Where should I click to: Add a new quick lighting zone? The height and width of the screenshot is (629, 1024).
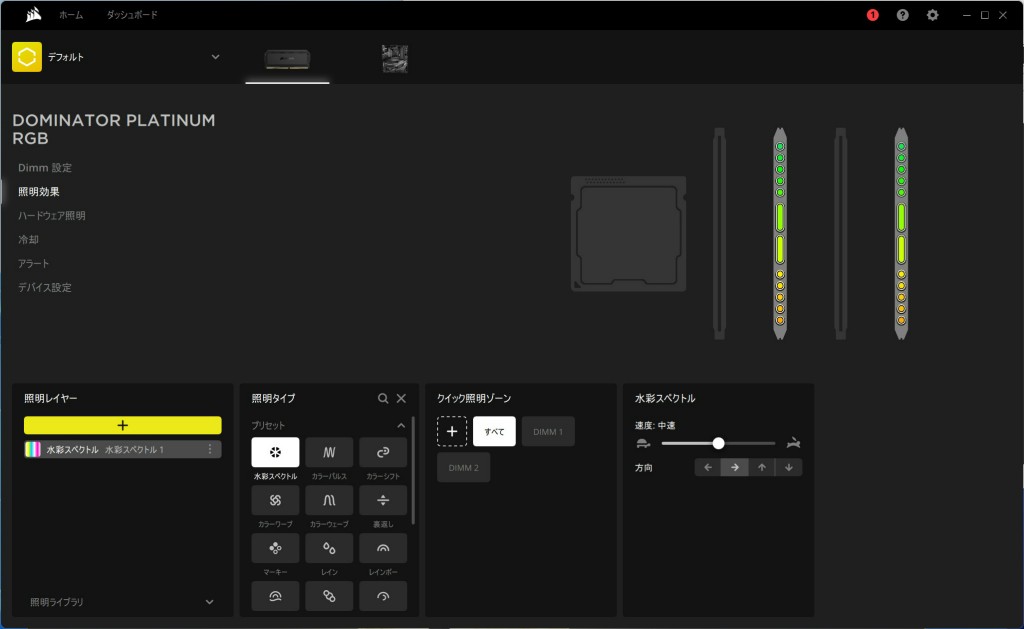[452, 431]
